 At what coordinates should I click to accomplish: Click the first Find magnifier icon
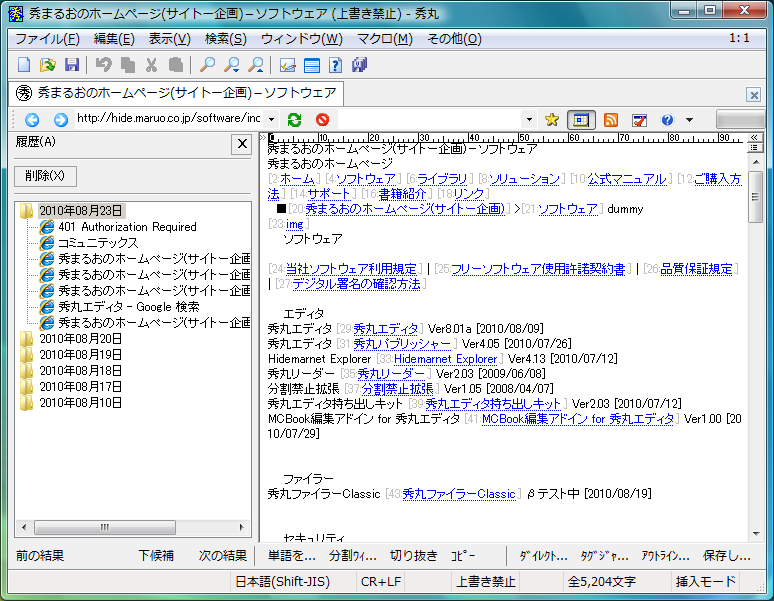tap(207, 65)
